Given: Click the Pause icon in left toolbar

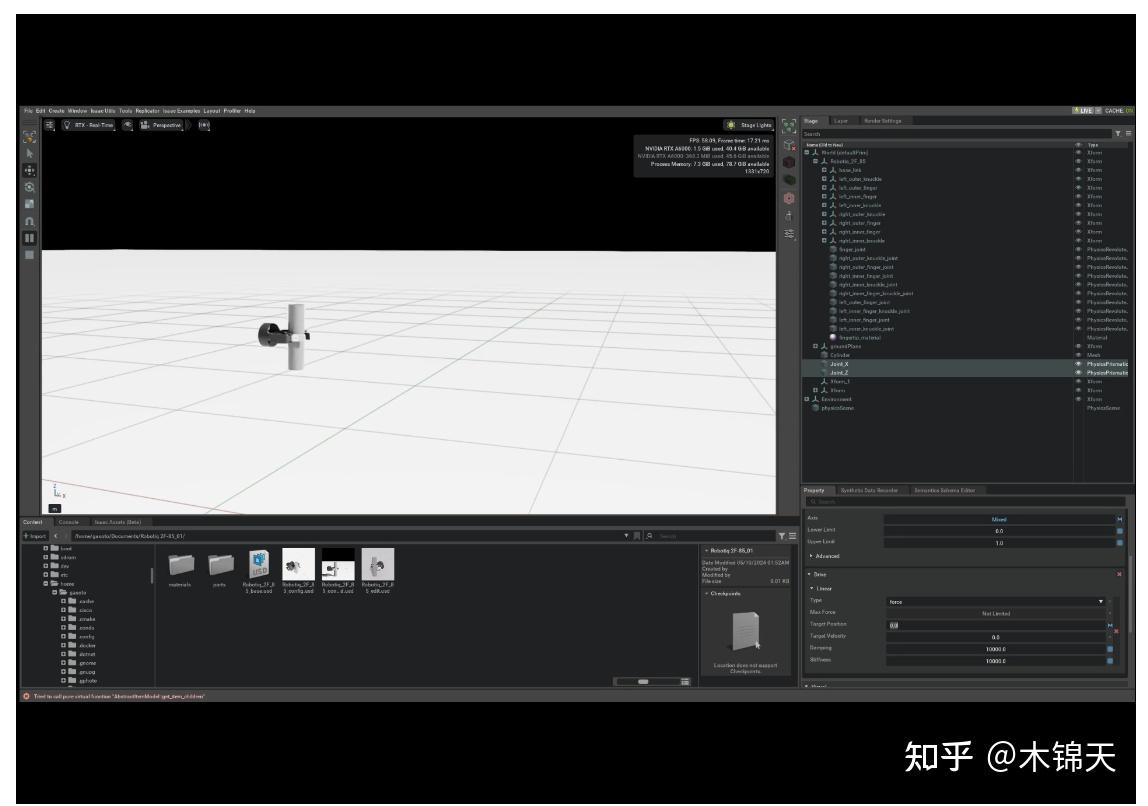Looking at the screenshot, I should click(x=29, y=237).
